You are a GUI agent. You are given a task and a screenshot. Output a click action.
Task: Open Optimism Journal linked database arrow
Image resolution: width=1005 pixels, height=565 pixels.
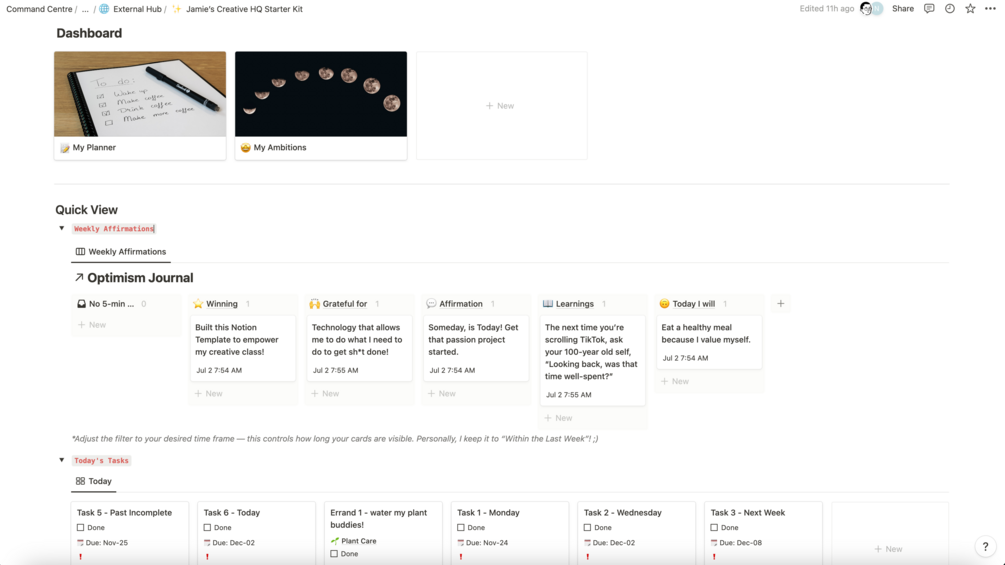tap(79, 277)
